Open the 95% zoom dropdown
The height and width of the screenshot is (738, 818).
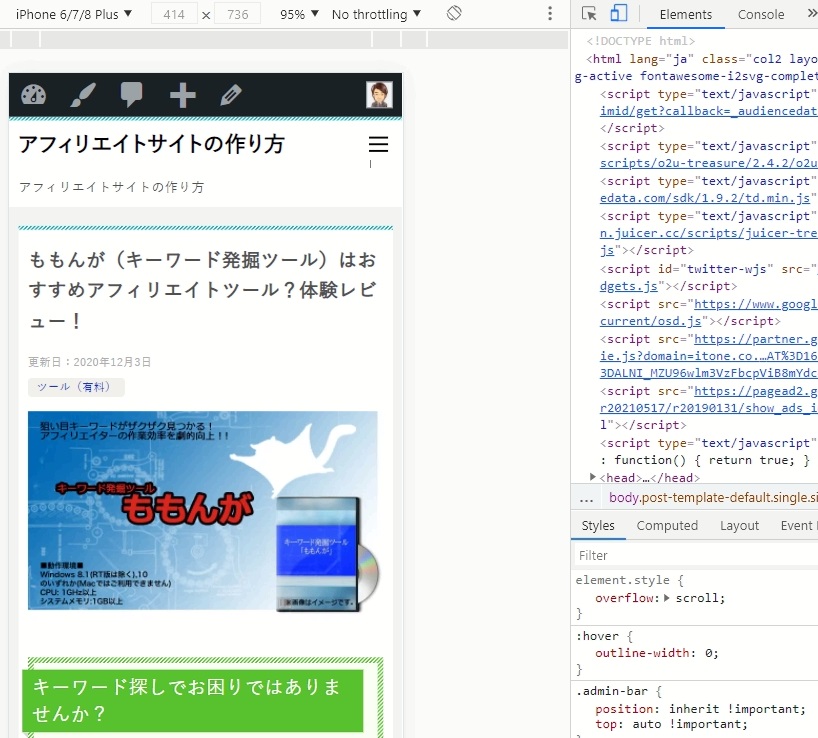tap(299, 14)
